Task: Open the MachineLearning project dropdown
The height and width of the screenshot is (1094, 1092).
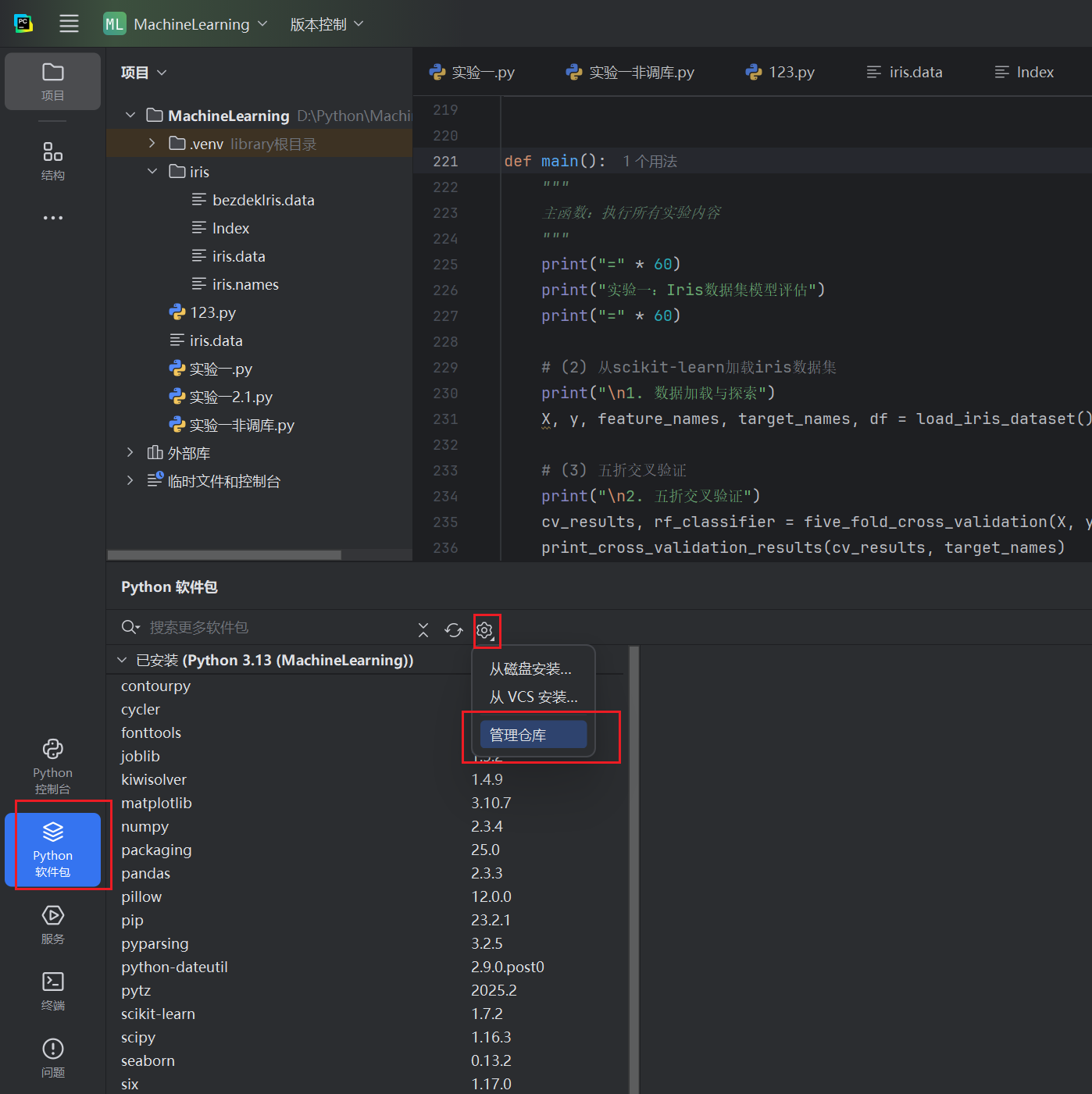Action: (186, 24)
